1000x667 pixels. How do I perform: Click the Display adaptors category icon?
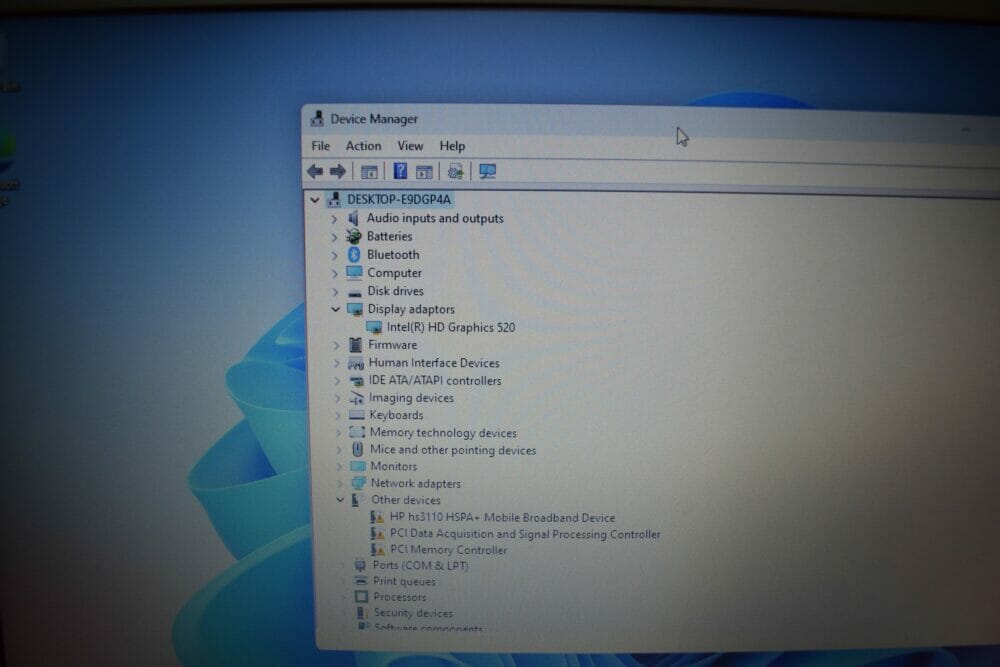(x=355, y=309)
